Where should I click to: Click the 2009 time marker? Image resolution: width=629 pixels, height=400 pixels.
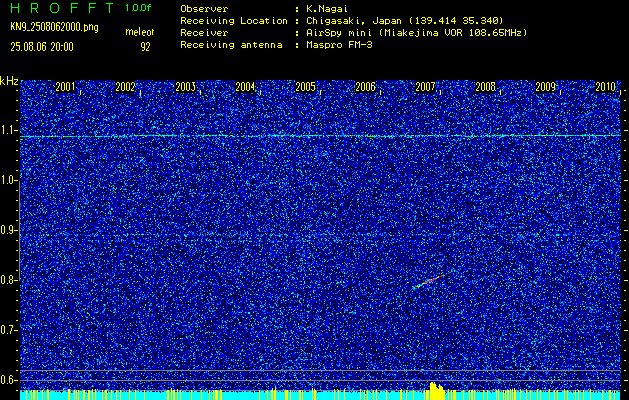(546, 87)
